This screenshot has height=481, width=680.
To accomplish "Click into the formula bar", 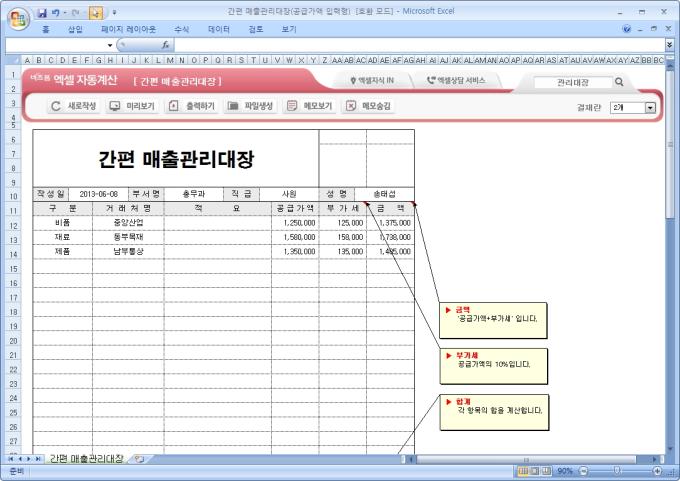I will click(418, 45).
